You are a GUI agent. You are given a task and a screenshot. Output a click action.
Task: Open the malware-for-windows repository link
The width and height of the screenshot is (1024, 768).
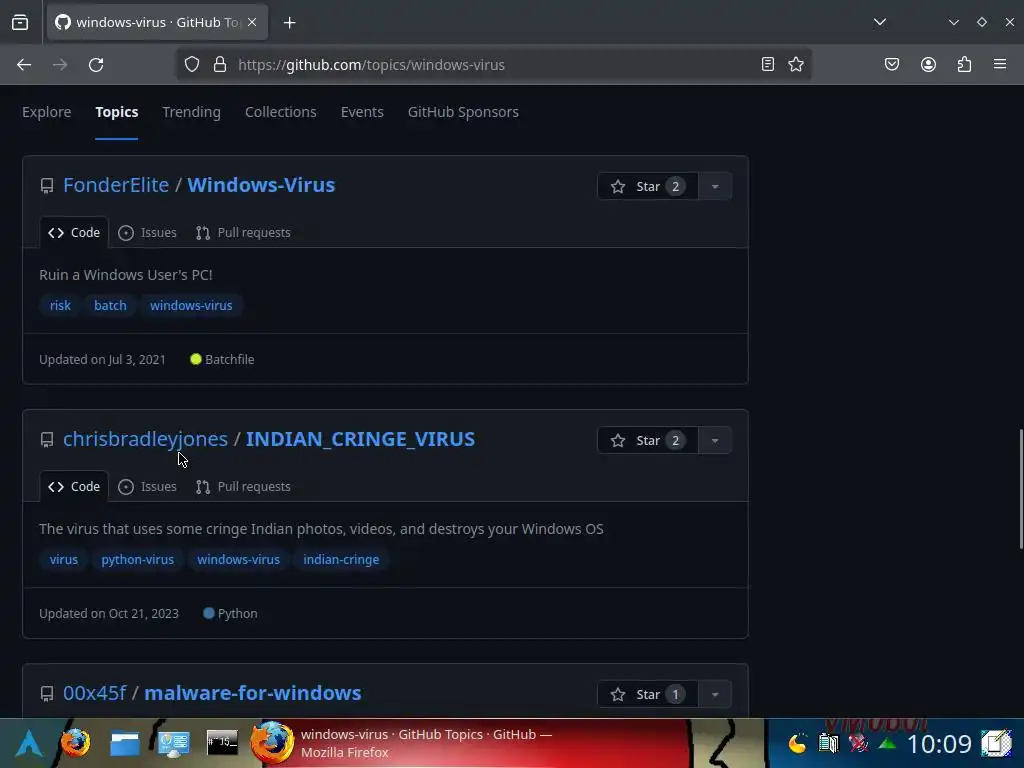[253, 693]
